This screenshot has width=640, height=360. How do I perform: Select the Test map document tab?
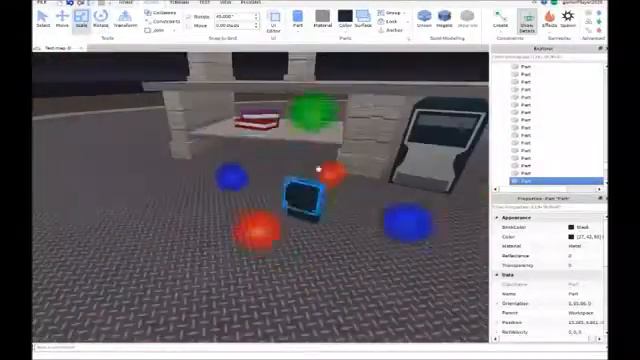tap(58, 48)
